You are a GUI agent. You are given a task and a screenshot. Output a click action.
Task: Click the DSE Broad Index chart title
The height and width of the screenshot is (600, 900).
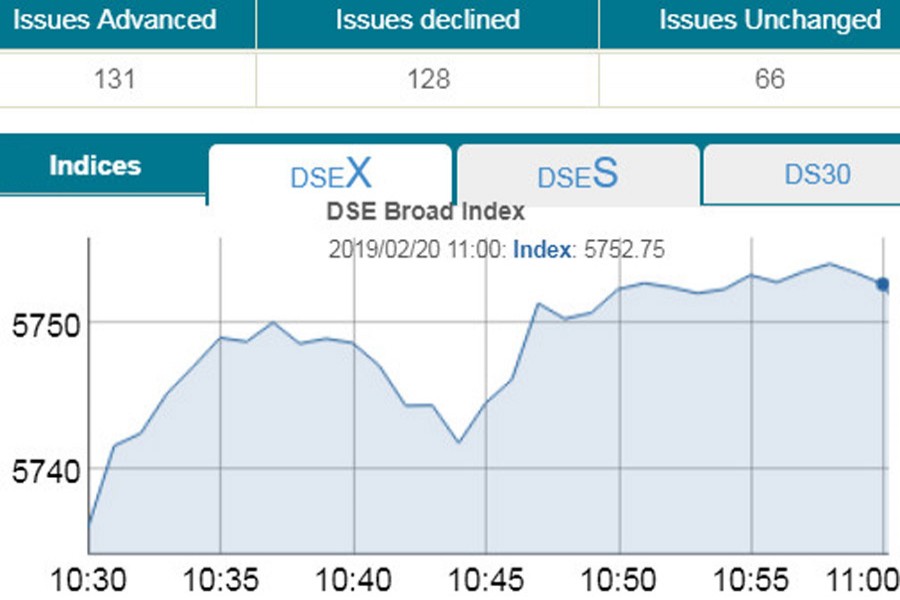[426, 212]
